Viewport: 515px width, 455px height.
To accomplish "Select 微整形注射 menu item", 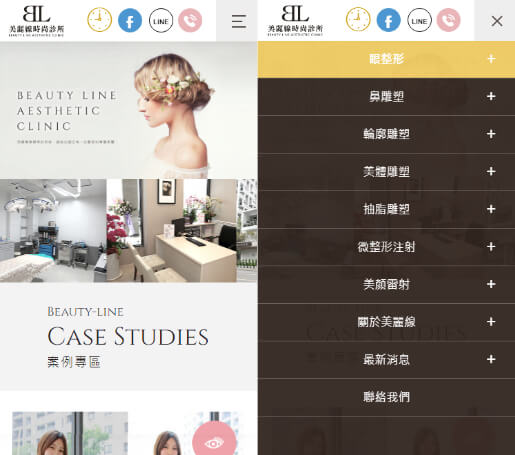I will tap(386, 247).
